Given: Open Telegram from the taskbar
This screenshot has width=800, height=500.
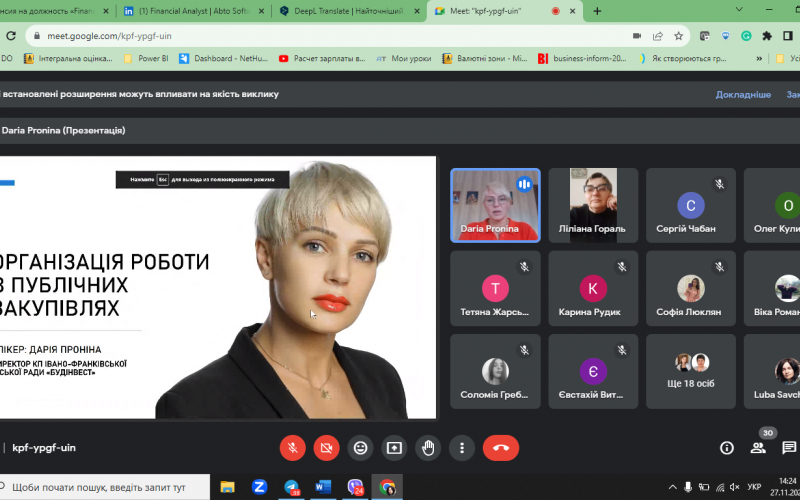Looking at the screenshot, I should pyautogui.click(x=292, y=487).
